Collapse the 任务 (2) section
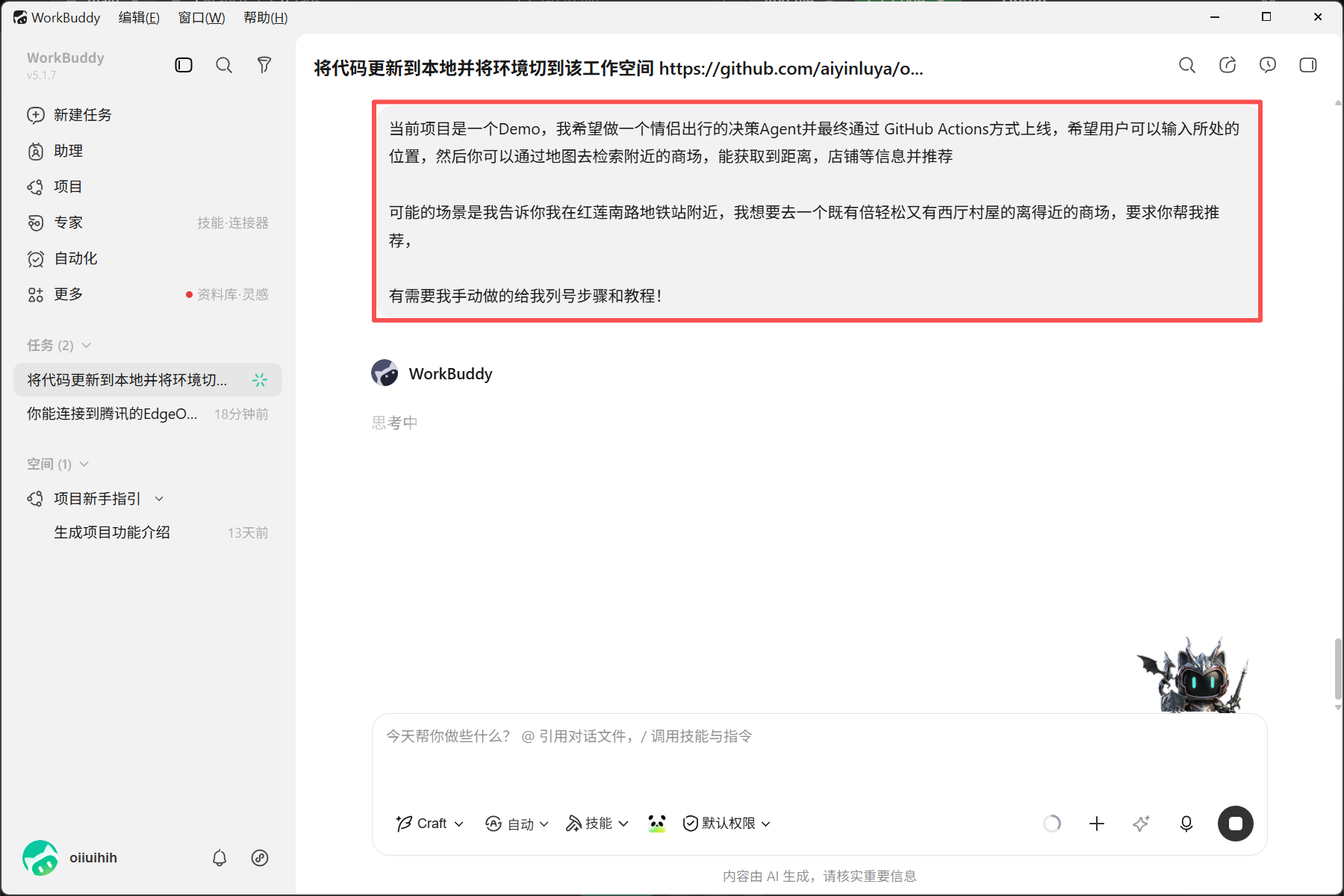Image resolution: width=1344 pixels, height=896 pixels. [x=59, y=345]
